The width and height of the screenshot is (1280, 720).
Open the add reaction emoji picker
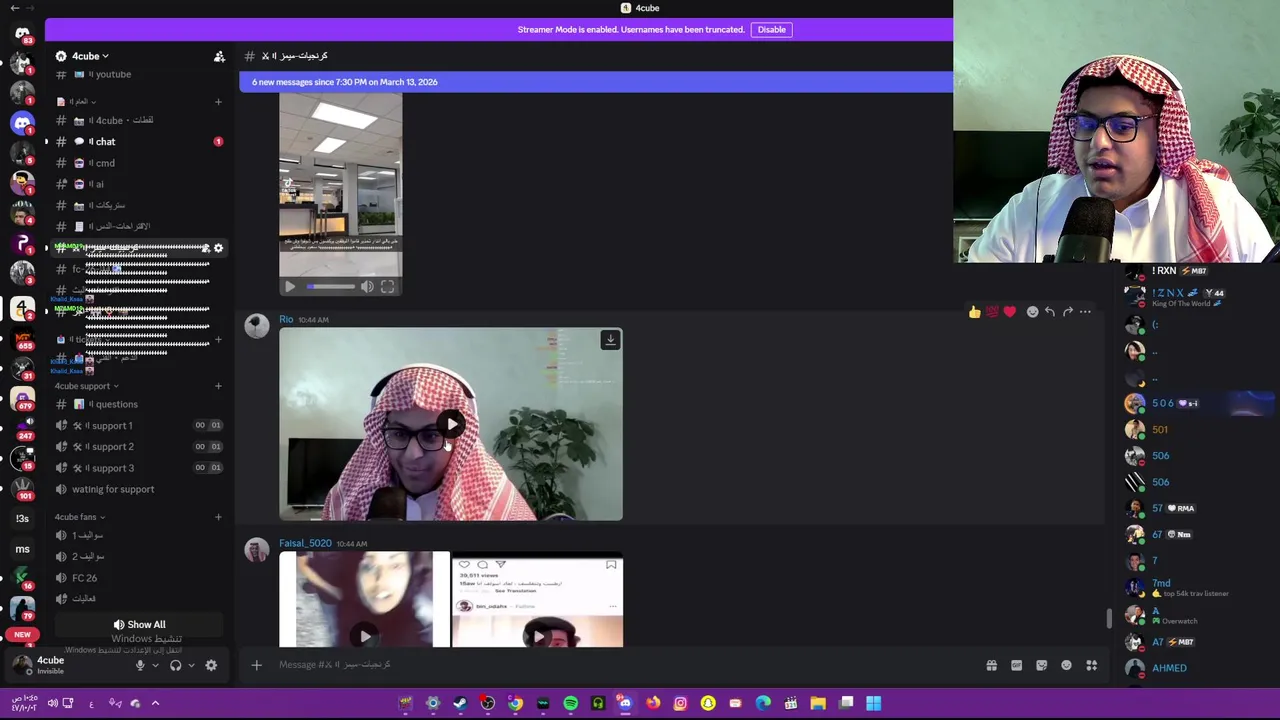(x=1032, y=312)
